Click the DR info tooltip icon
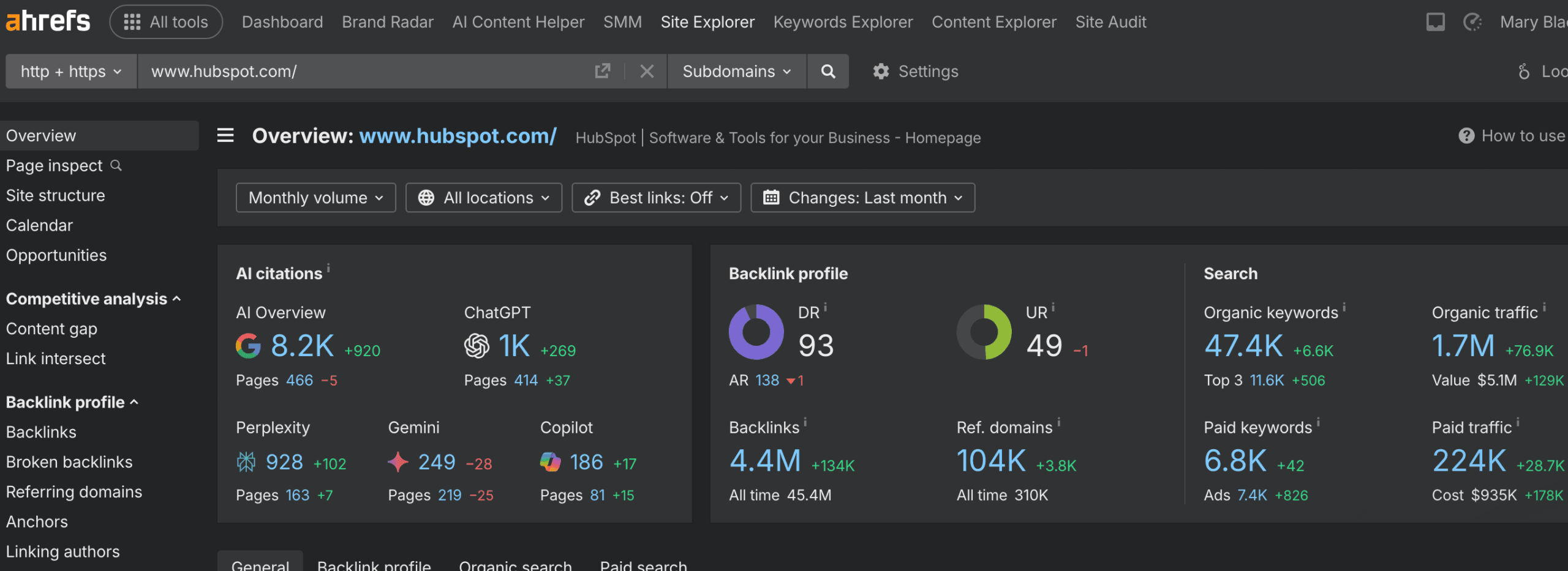The width and height of the screenshot is (1568, 571). pyautogui.click(x=826, y=307)
